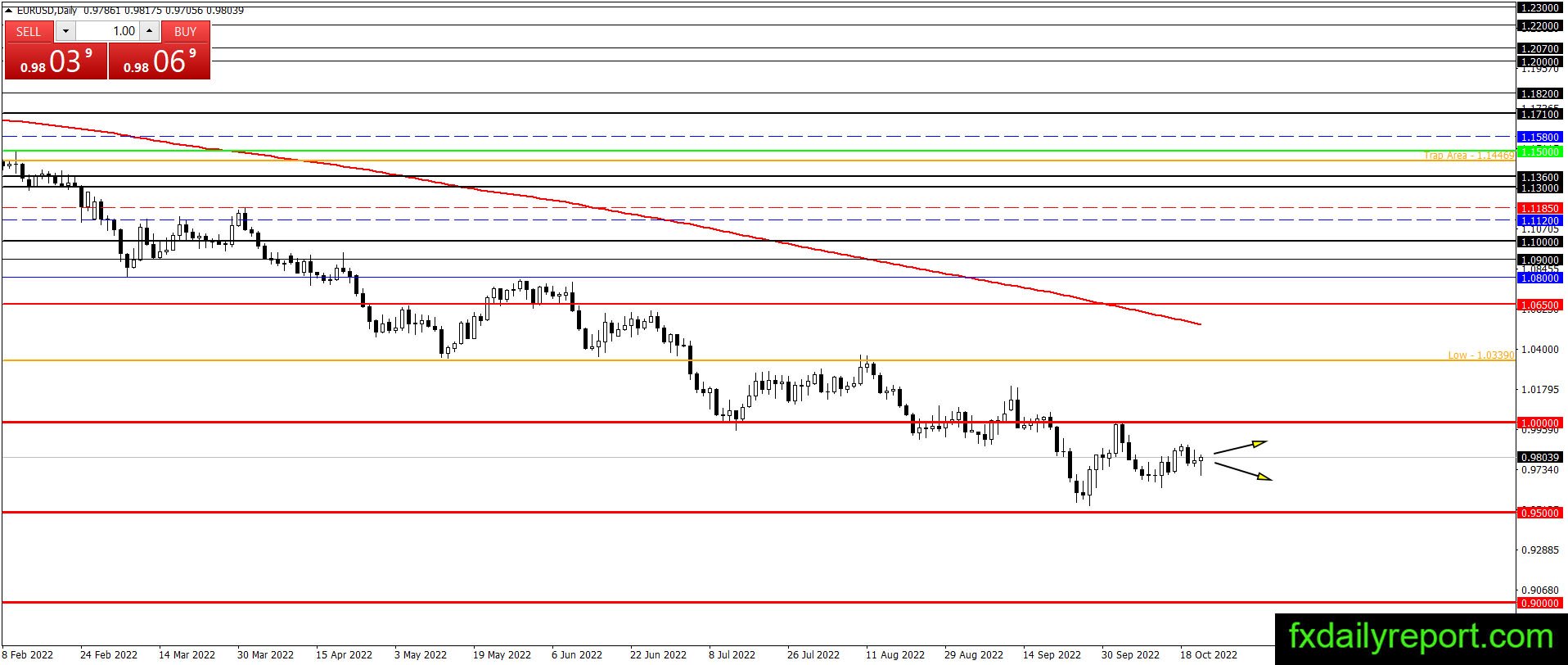Select the green 1.15000 price label

[x=1539, y=152]
